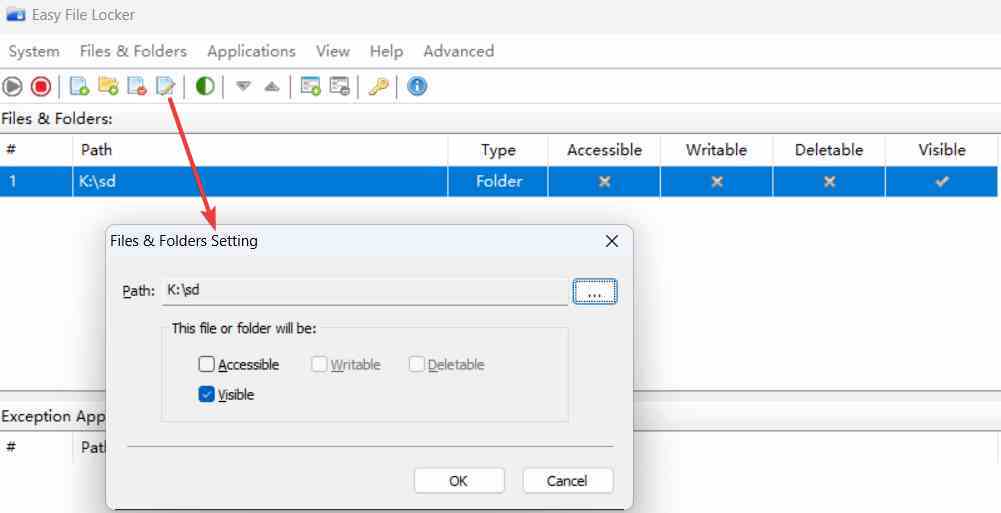The image size is (1001, 513).
Task: Click the Writable column header
Action: coord(716,150)
